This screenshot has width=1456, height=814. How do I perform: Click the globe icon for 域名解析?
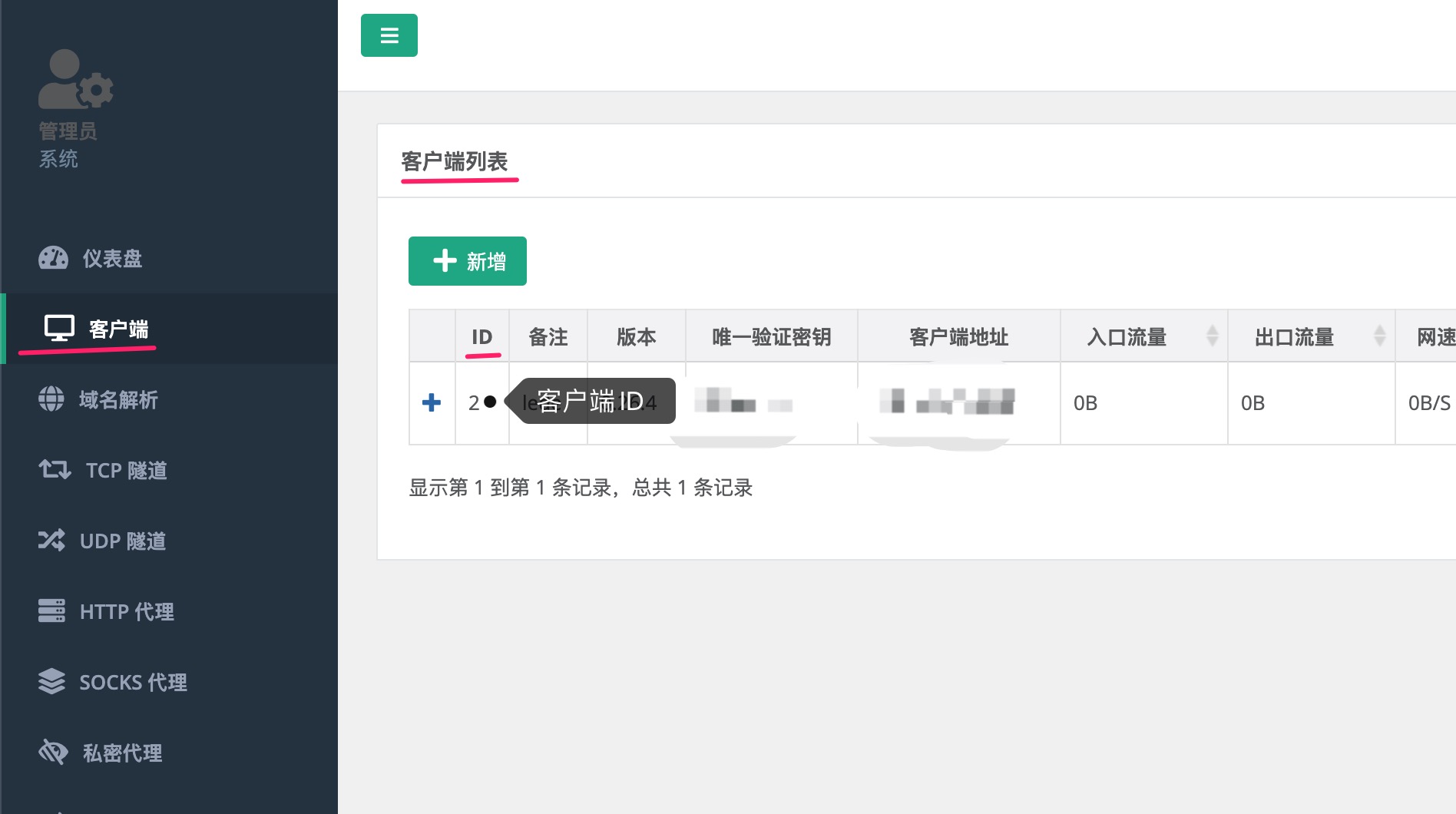tap(51, 399)
